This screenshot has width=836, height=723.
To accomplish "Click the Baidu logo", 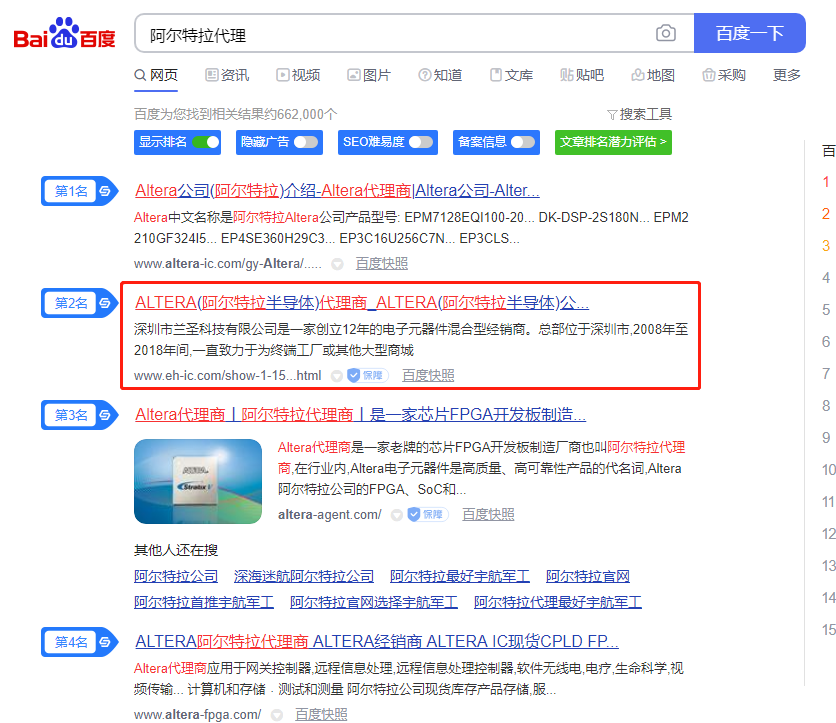I will pos(65,34).
